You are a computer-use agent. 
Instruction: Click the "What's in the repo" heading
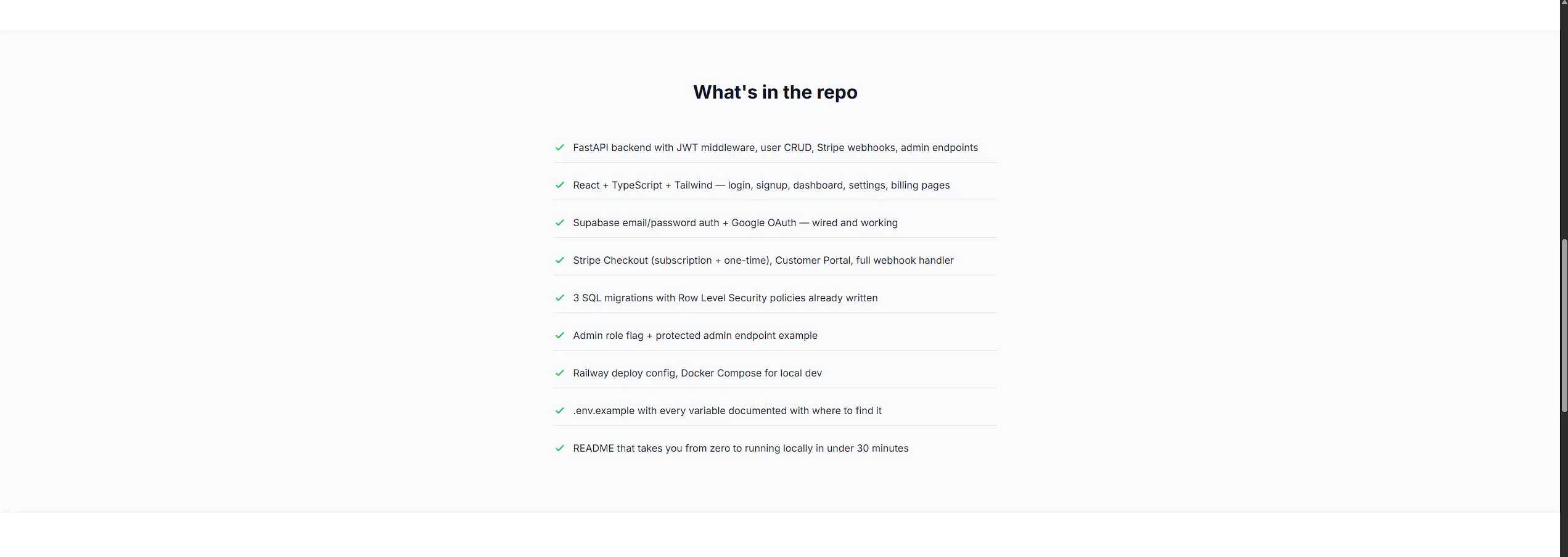click(775, 92)
